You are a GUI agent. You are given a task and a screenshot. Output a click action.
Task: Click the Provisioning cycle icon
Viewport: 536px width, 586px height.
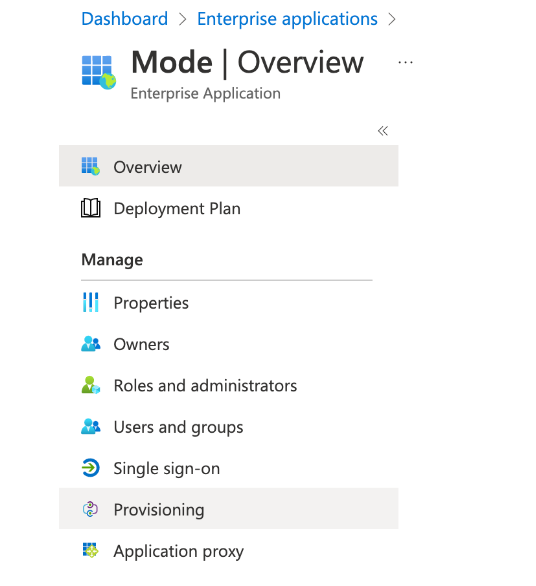coord(90,509)
